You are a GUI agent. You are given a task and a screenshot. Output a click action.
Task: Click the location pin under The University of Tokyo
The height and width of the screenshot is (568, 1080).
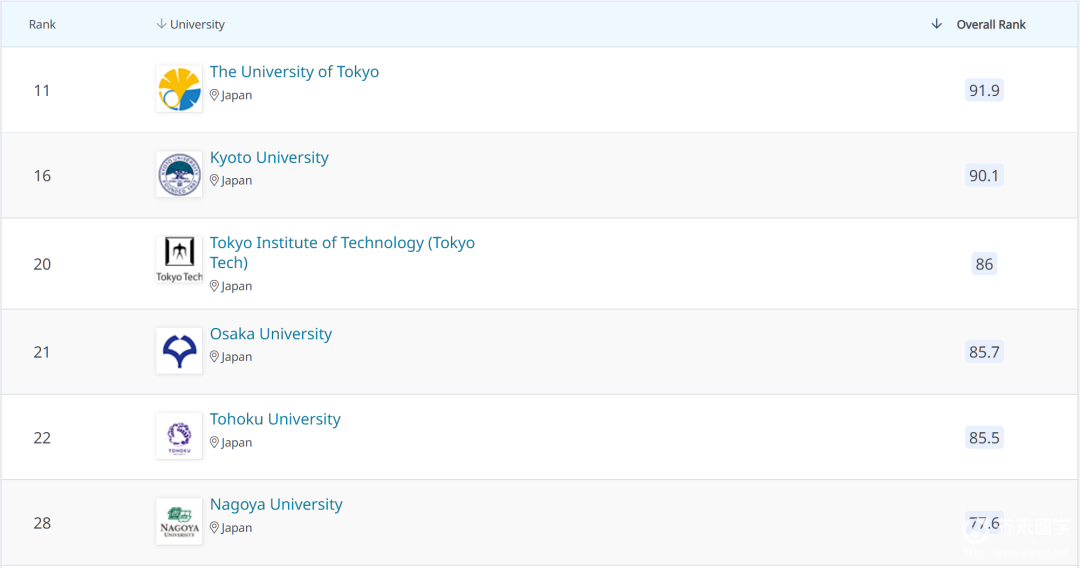pyautogui.click(x=214, y=95)
